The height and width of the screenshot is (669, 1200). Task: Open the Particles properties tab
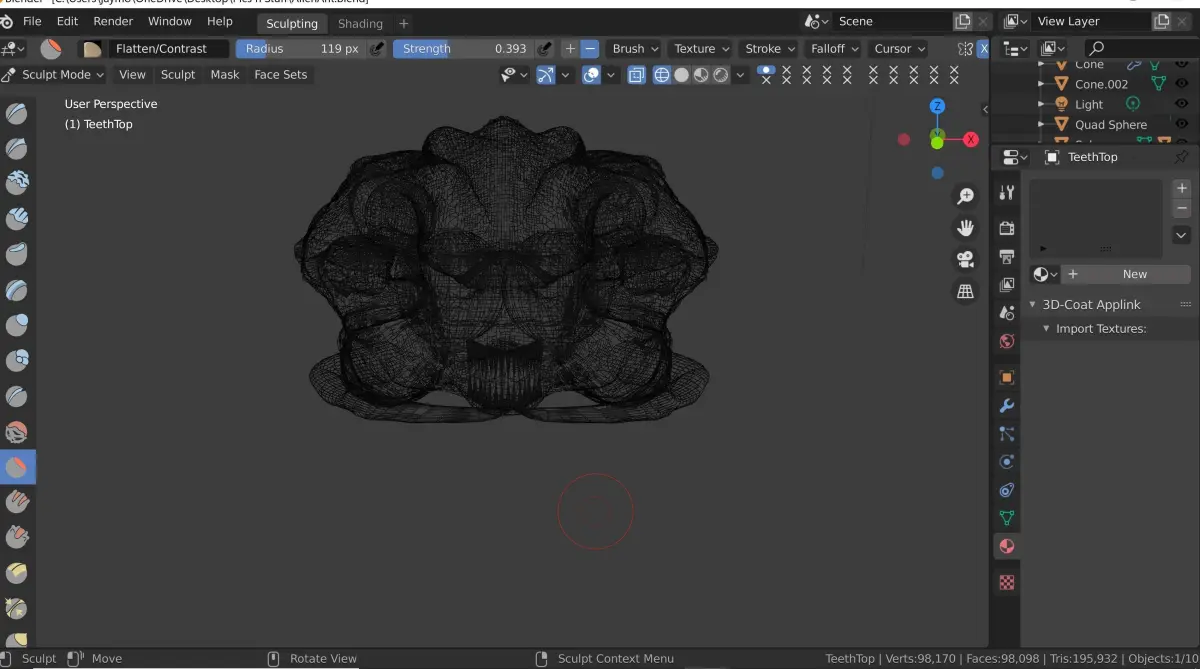(x=1007, y=434)
